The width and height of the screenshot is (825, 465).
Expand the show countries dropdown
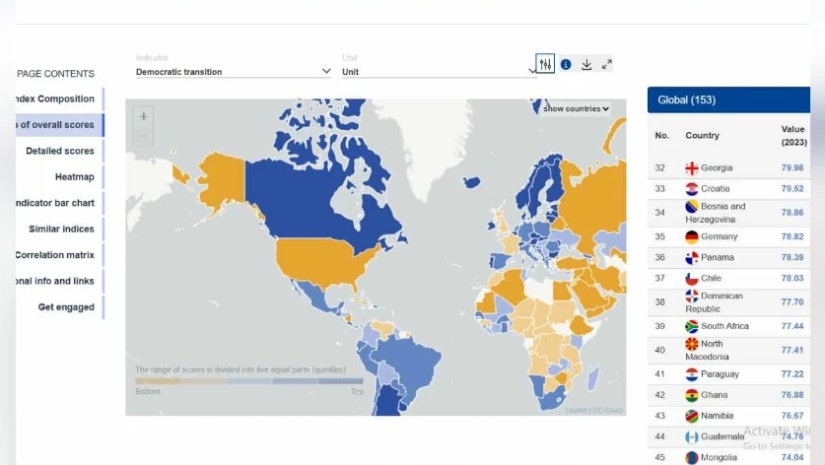[576, 109]
